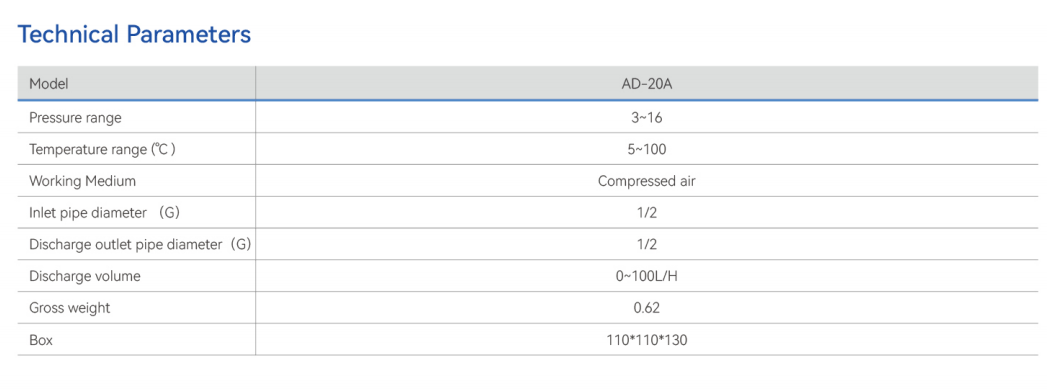Click the Technical Parameters heading
Screen dimensions: 1047x390
134,33
